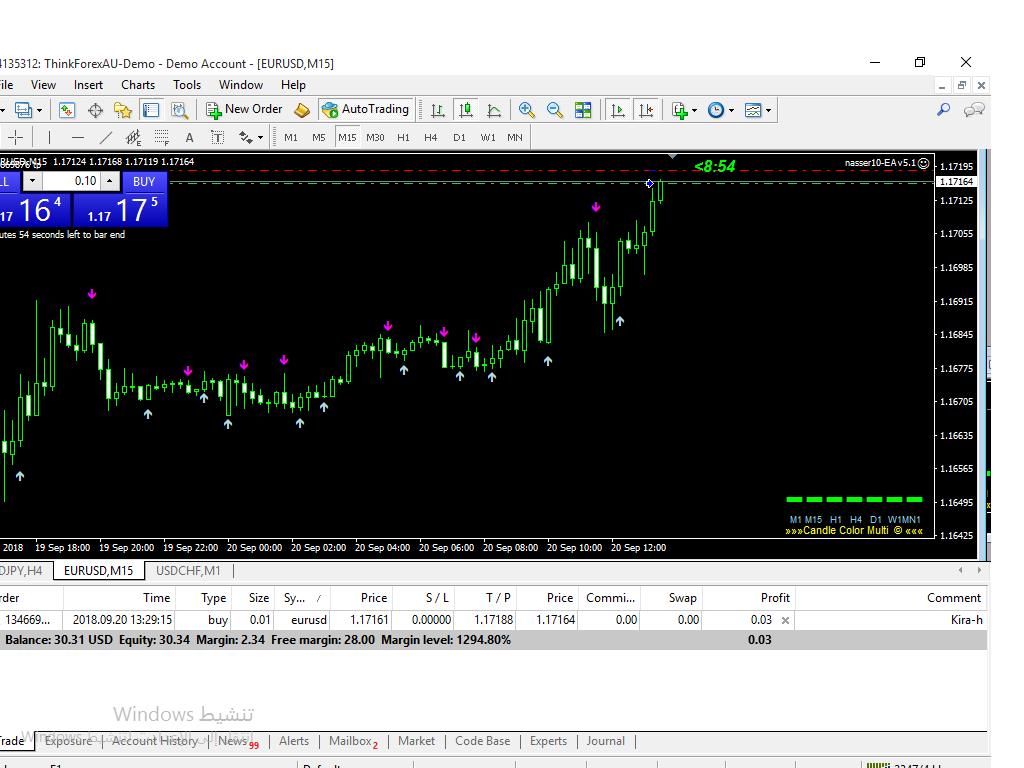This screenshot has height=768, width=1024.
Task: Click the New Order button
Action: click(x=244, y=110)
